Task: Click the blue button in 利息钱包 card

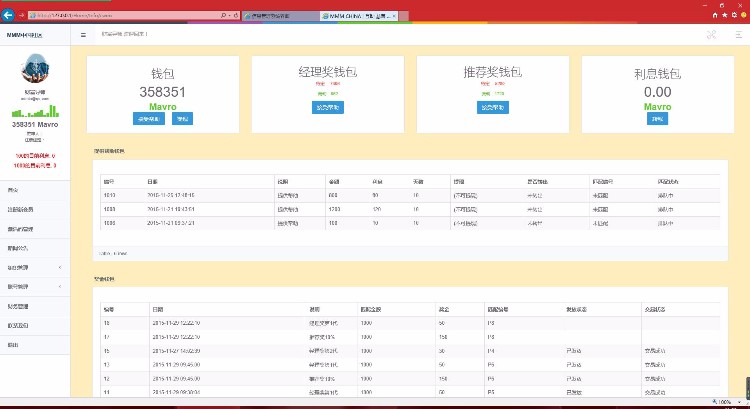Action: [x=657, y=119]
